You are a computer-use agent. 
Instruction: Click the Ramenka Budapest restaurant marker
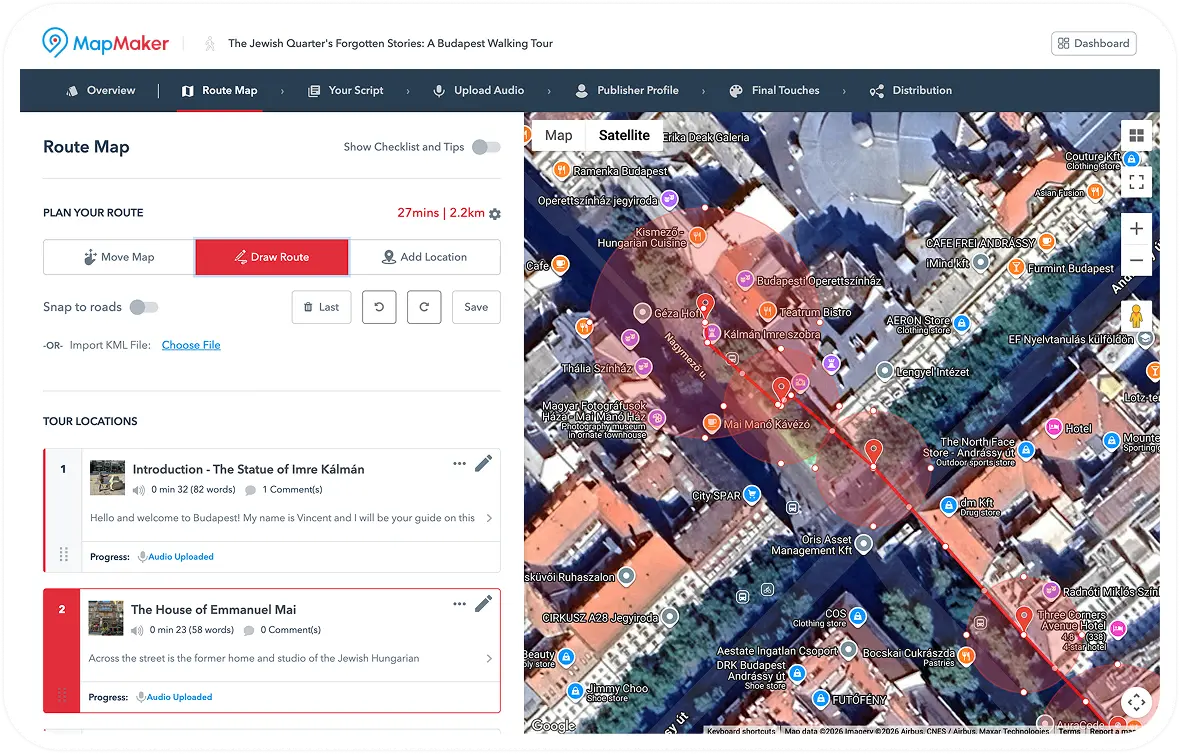[561, 170]
